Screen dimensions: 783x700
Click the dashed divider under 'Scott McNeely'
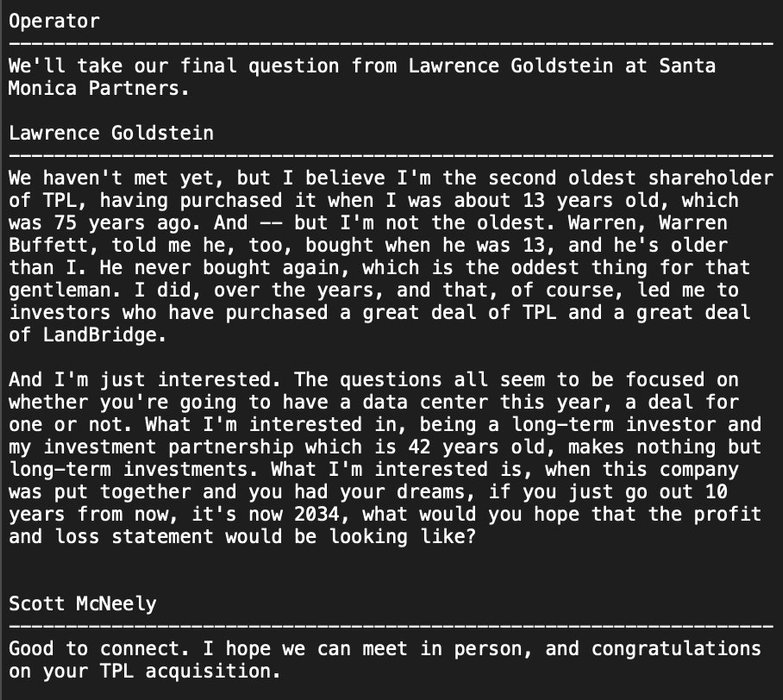391,627
